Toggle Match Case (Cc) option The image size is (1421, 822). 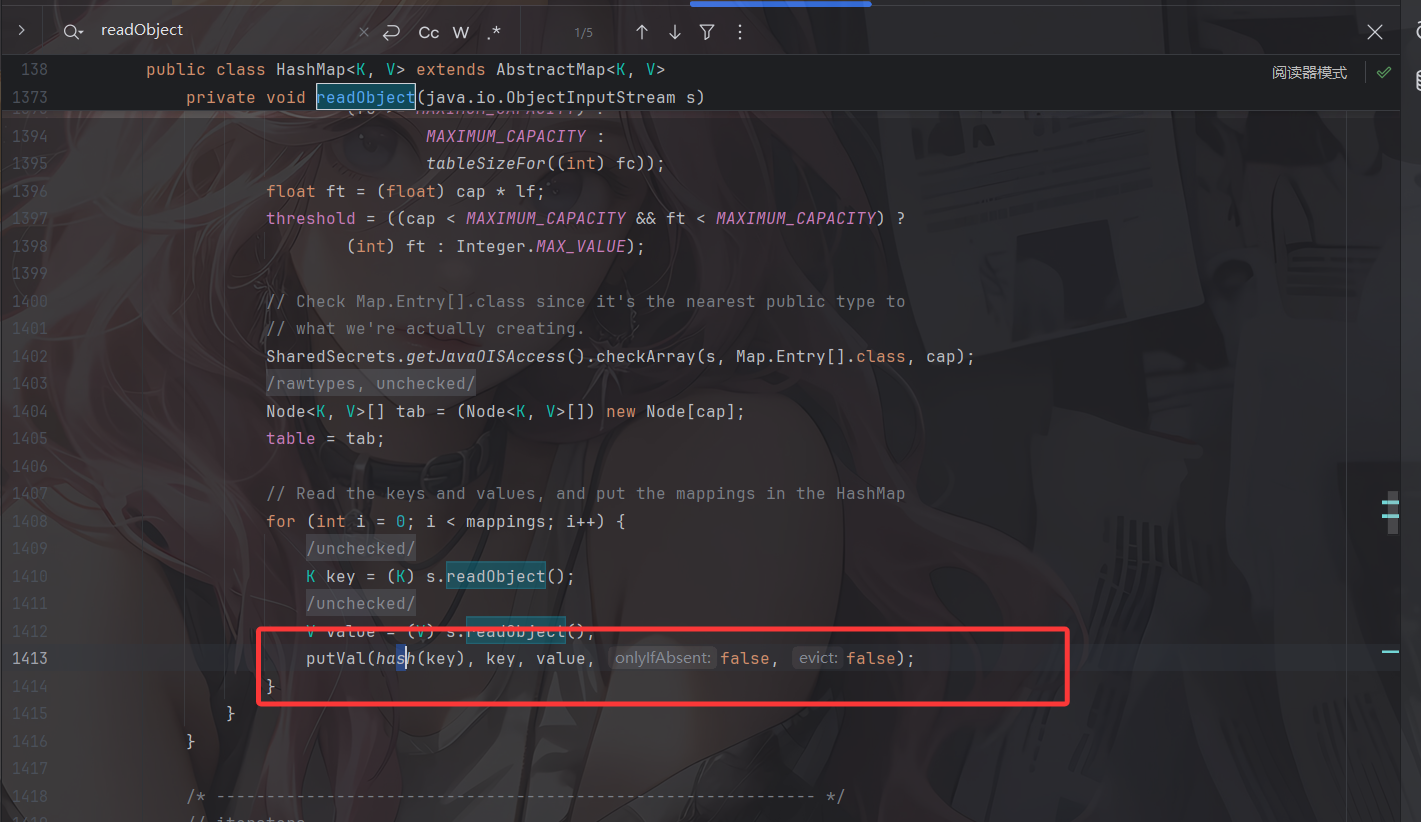428,32
